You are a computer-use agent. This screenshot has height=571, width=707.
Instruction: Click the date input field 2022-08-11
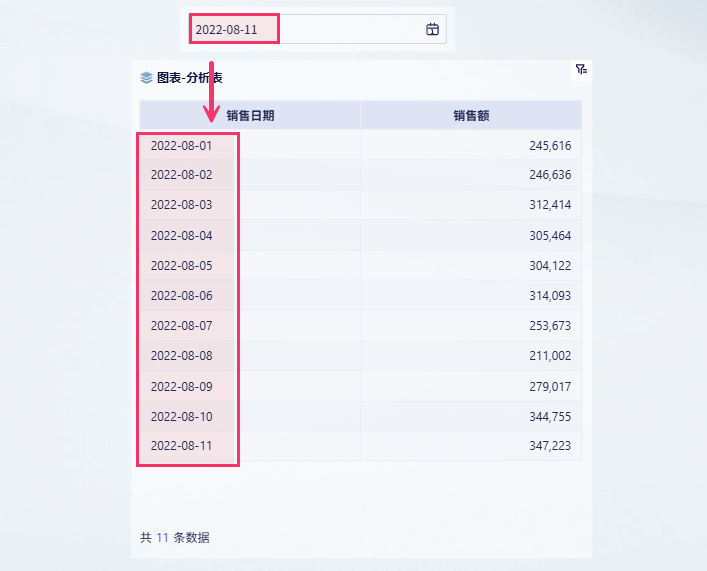[300, 29]
